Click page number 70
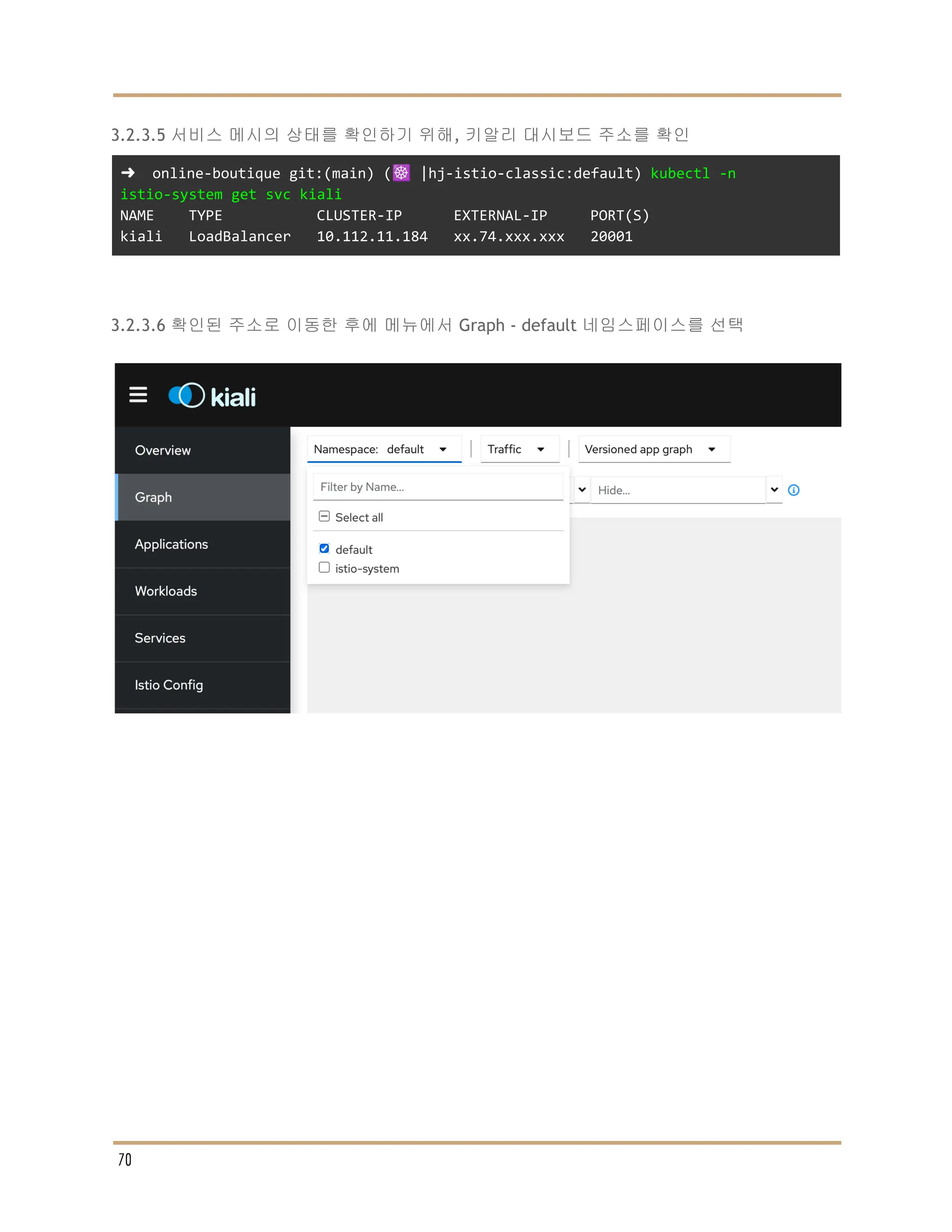Image resolution: width=952 pixels, height=1232 pixels. pos(125,1160)
